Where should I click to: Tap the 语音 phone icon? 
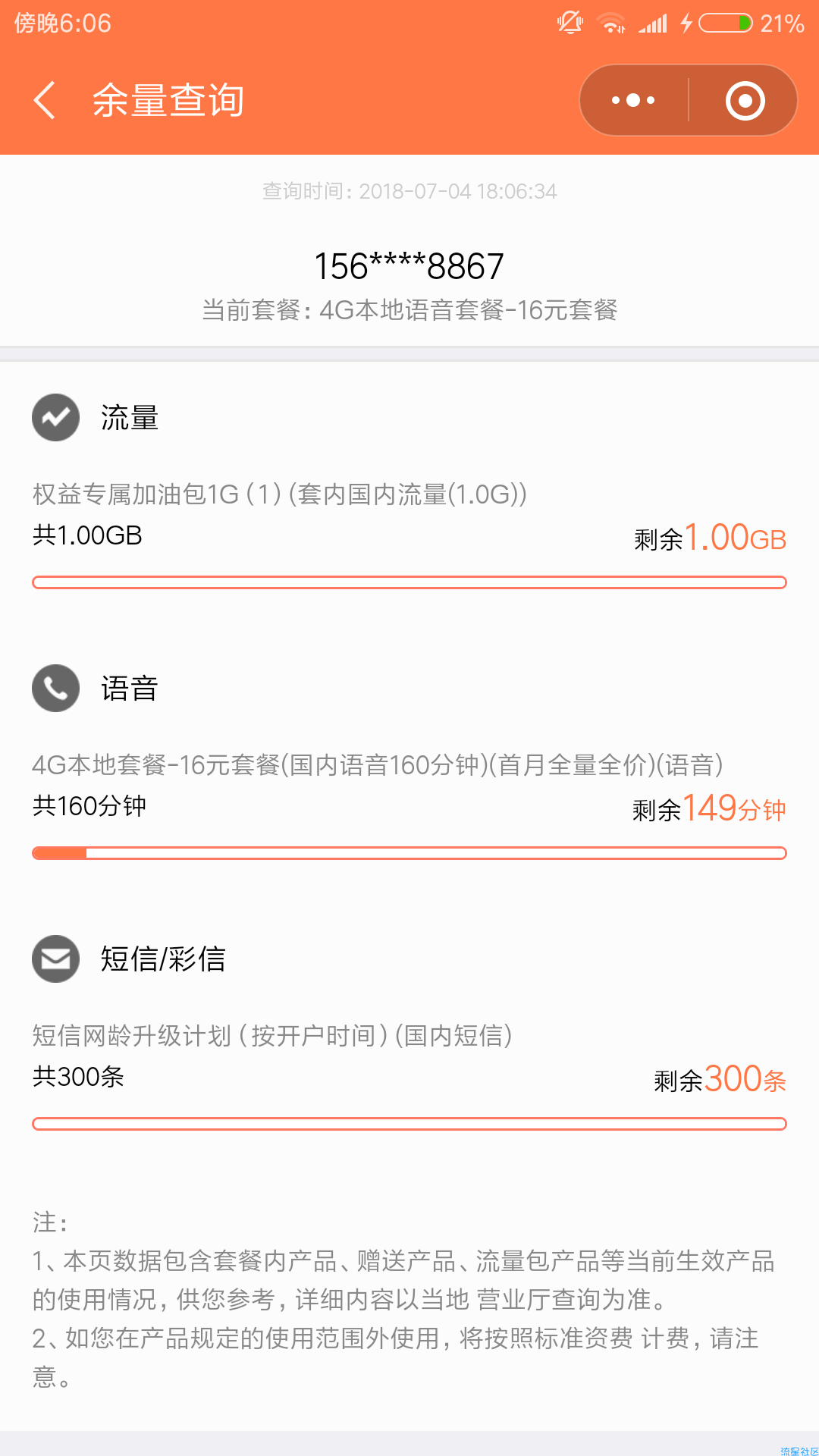(x=55, y=688)
